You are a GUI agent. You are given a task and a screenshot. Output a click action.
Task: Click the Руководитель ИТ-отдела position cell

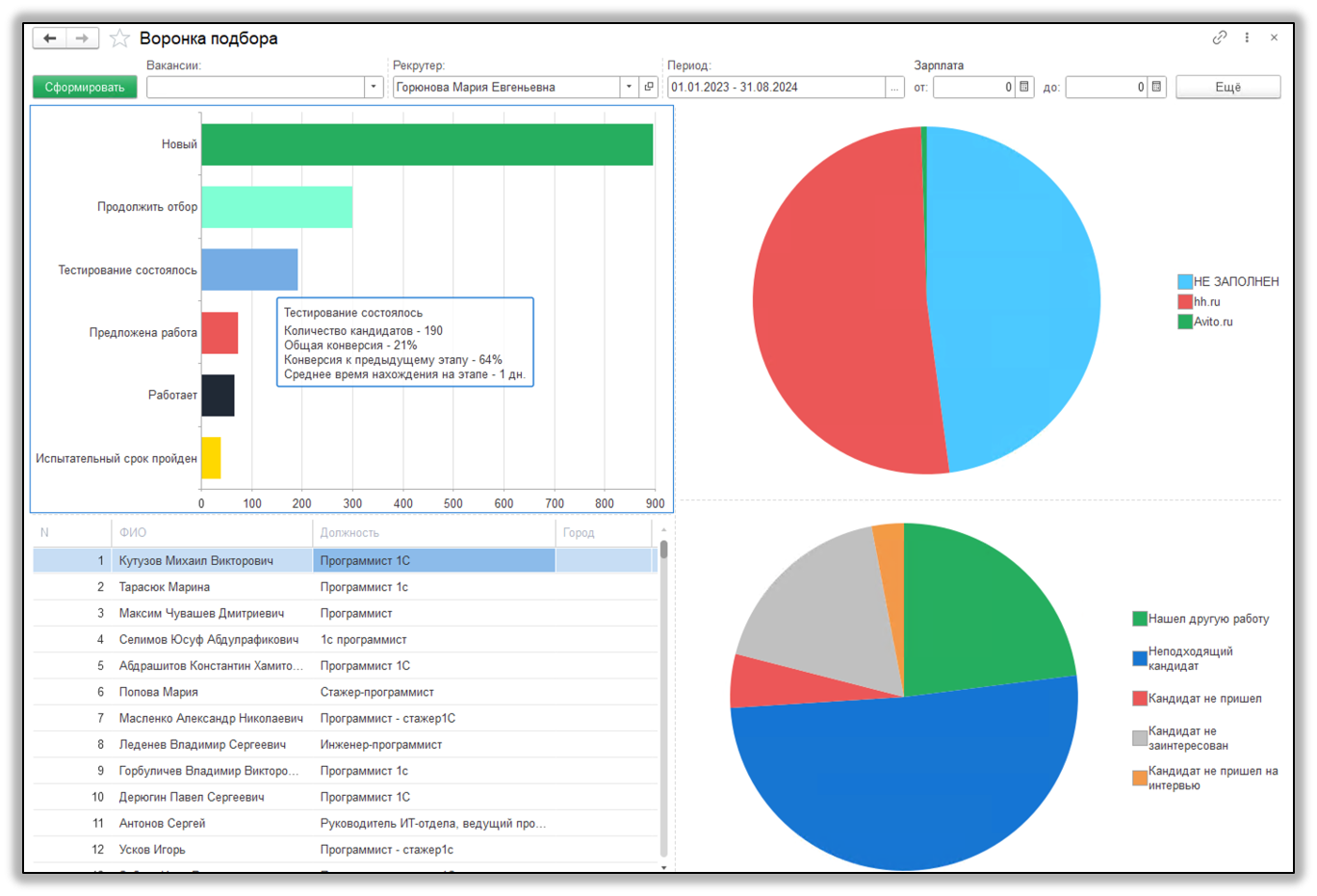pos(434,824)
